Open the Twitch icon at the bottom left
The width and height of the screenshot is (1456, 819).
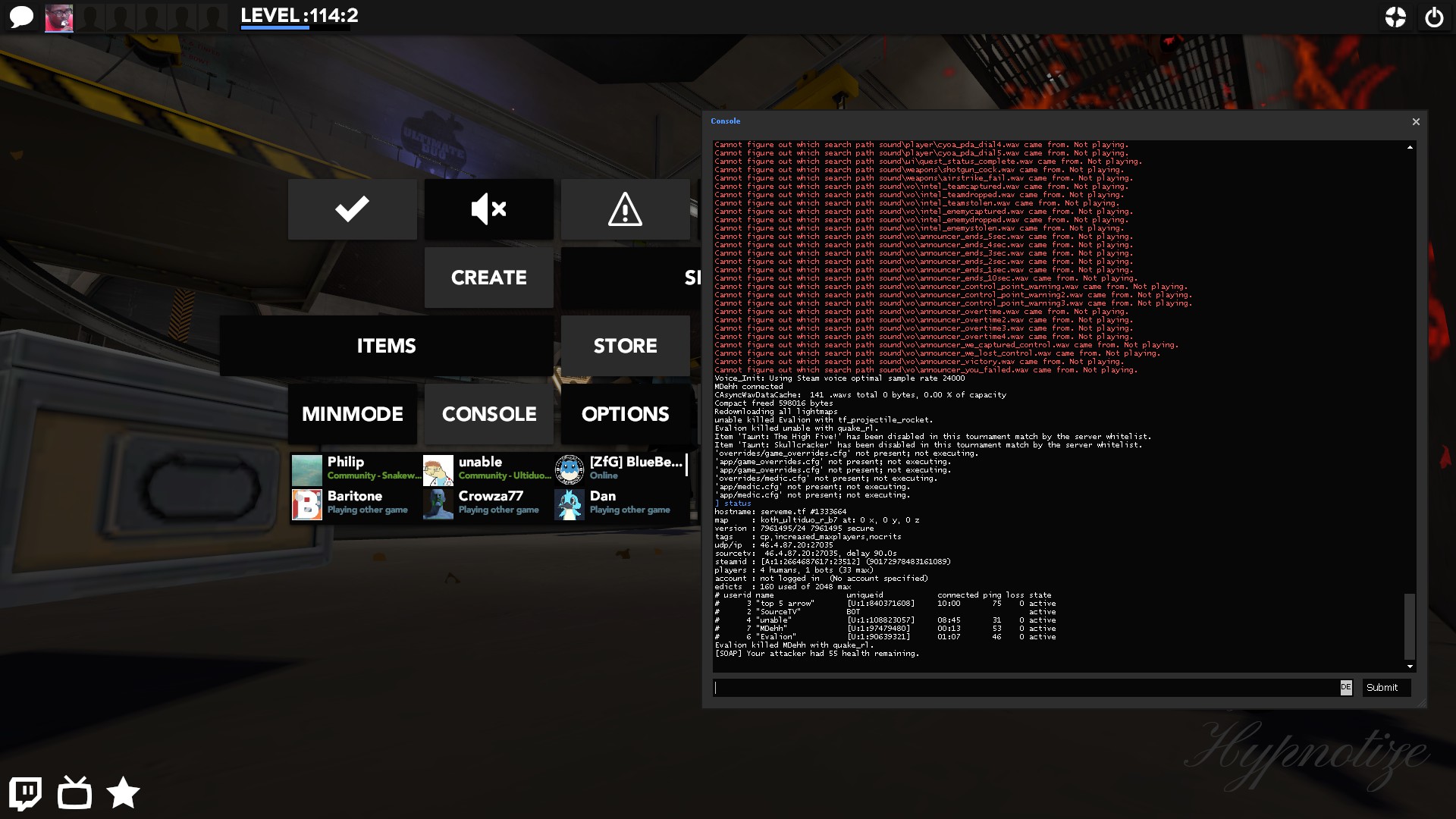click(25, 793)
